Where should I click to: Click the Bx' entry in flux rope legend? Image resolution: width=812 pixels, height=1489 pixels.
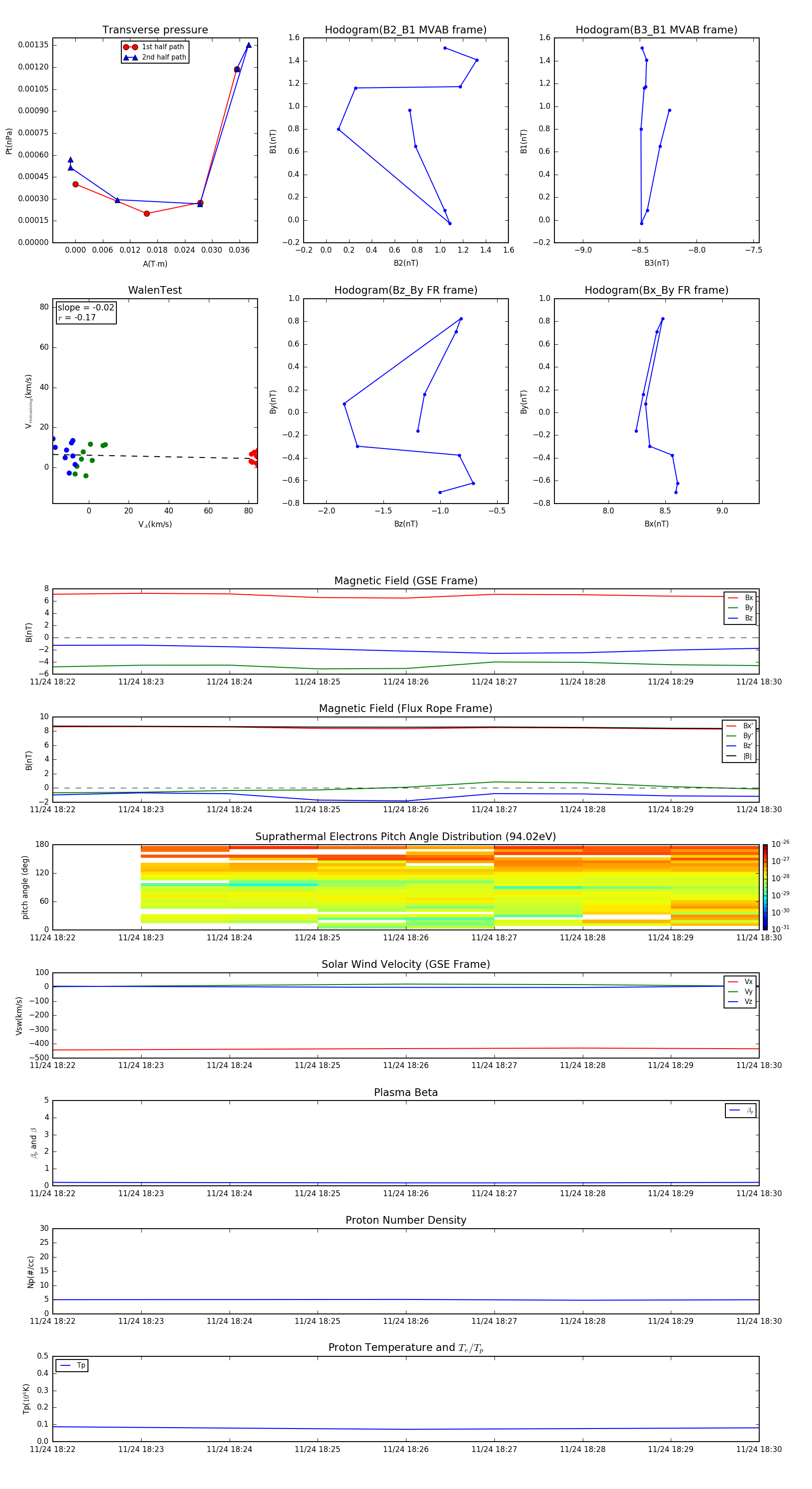[x=739, y=726]
